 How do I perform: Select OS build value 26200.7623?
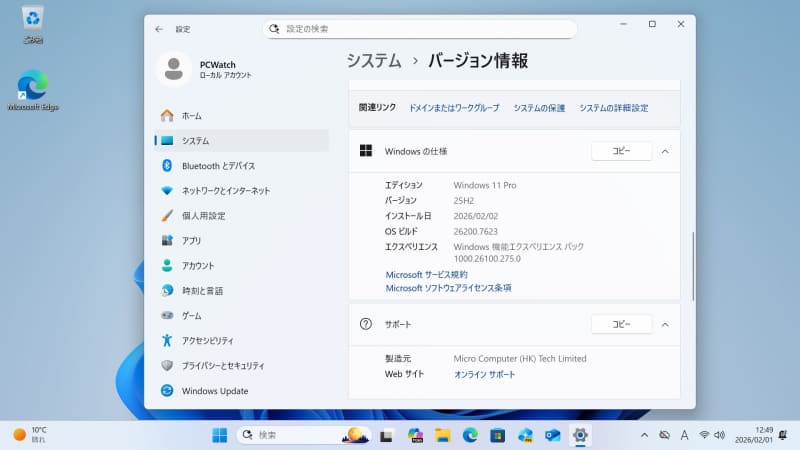[x=476, y=232]
